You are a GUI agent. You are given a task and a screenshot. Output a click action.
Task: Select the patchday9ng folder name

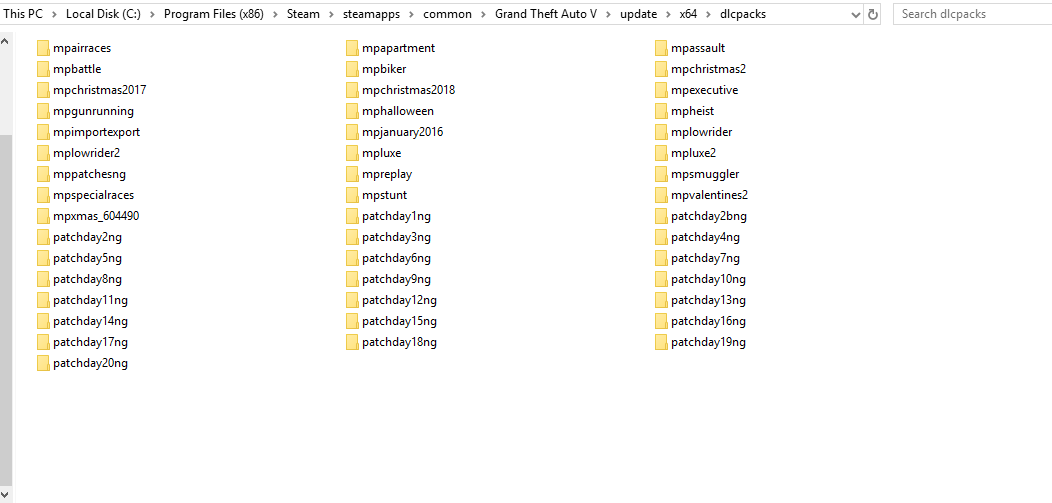pyautogui.click(x=397, y=279)
